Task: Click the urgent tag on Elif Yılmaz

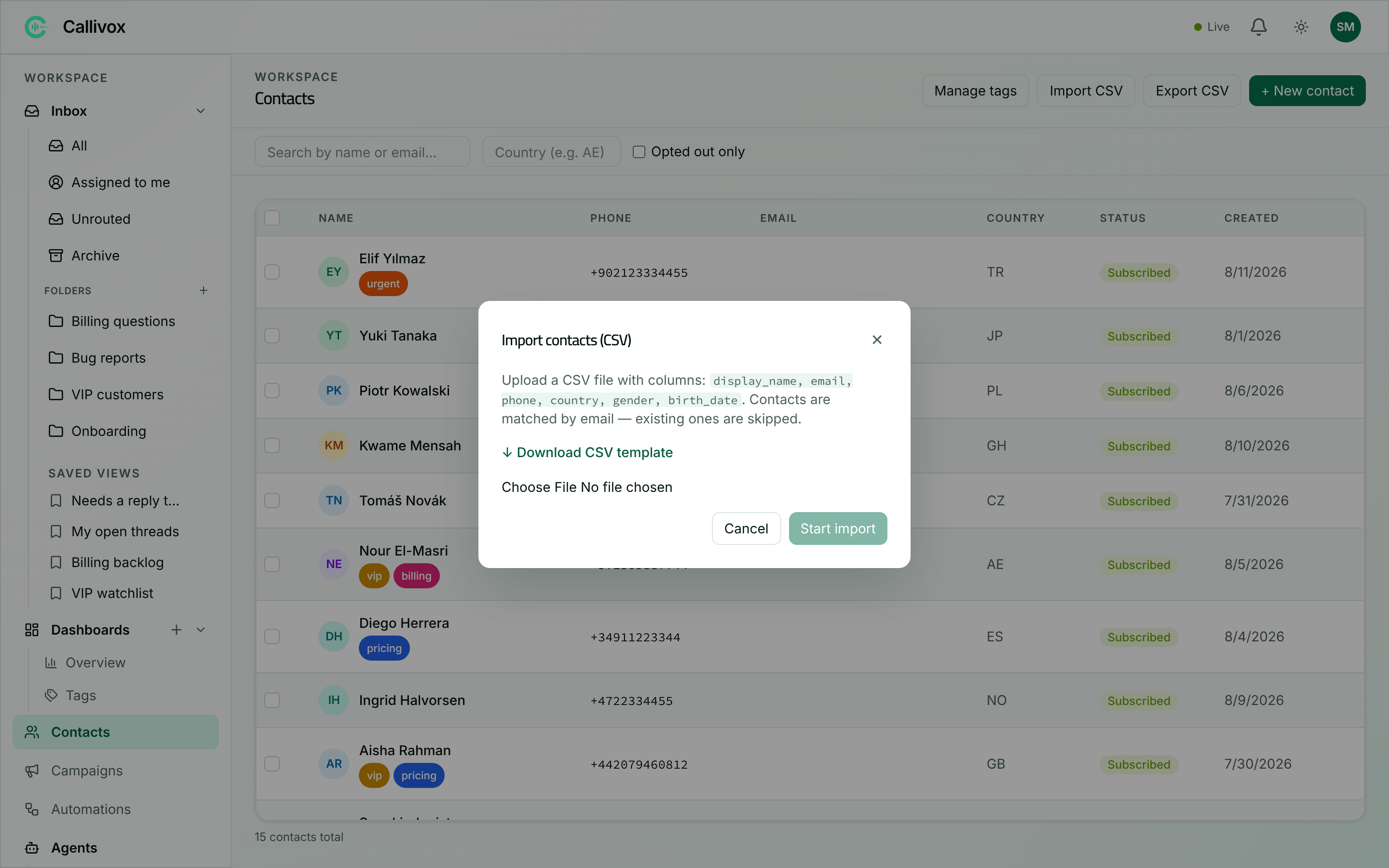Action: click(383, 284)
